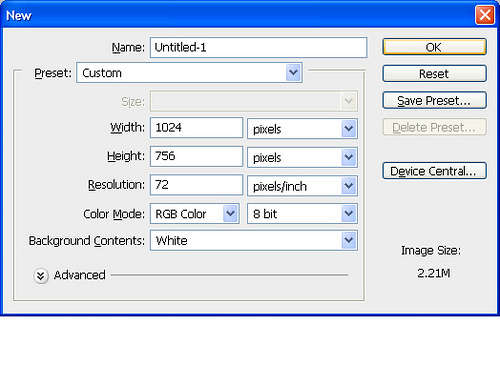Click the Reset button

pos(434,73)
